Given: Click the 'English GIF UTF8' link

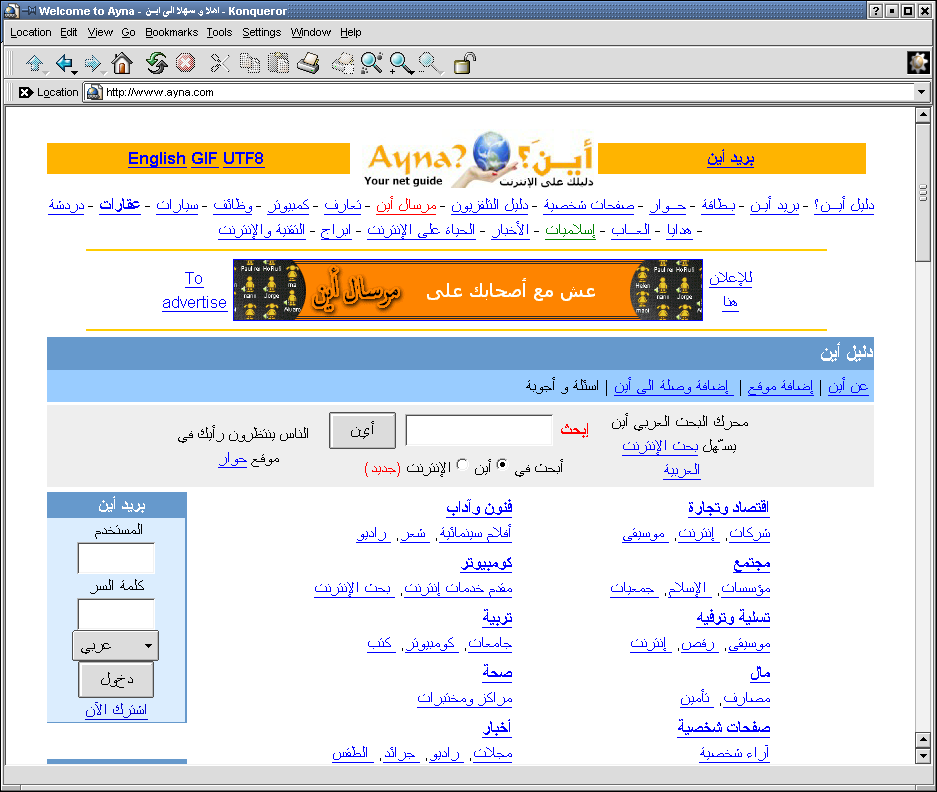Looking at the screenshot, I should click(x=196, y=158).
